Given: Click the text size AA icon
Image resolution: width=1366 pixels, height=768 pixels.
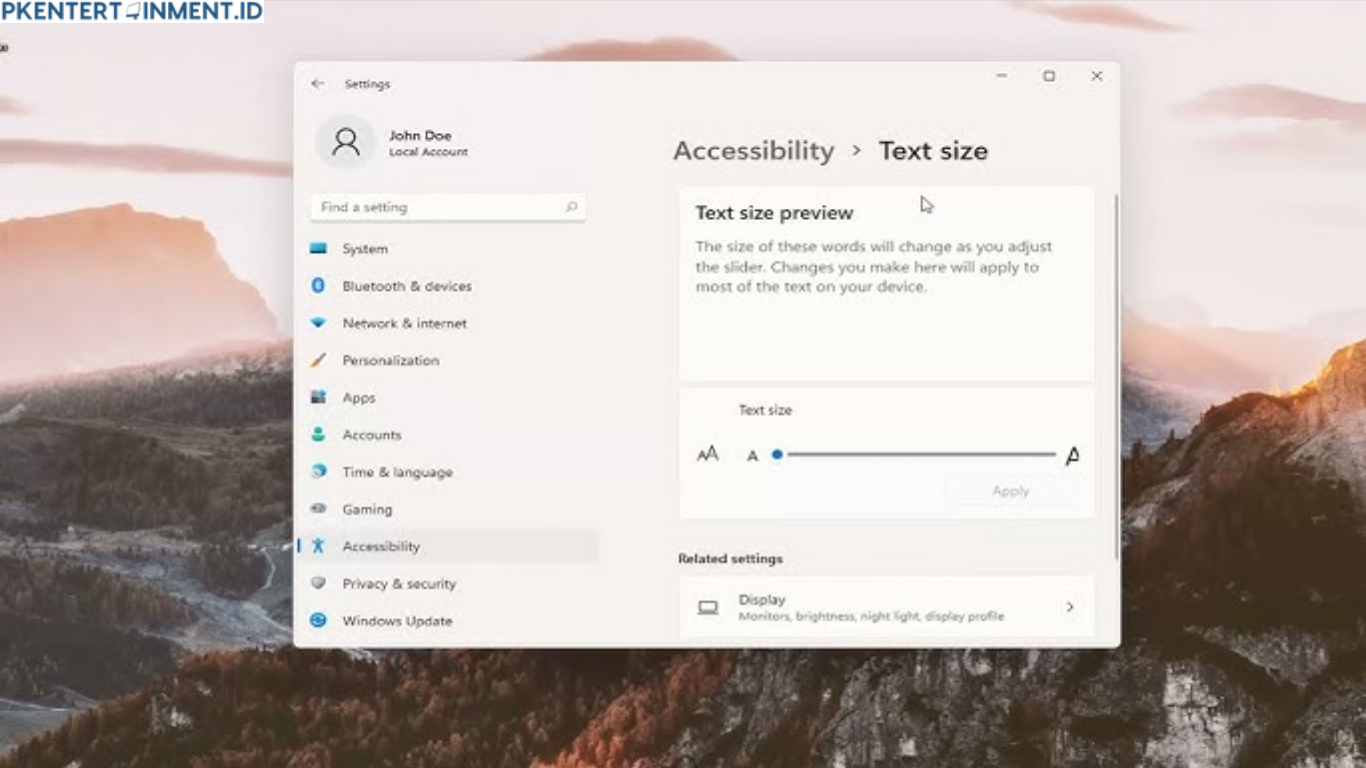Looking at the screenshot, I should coord(708,454).
